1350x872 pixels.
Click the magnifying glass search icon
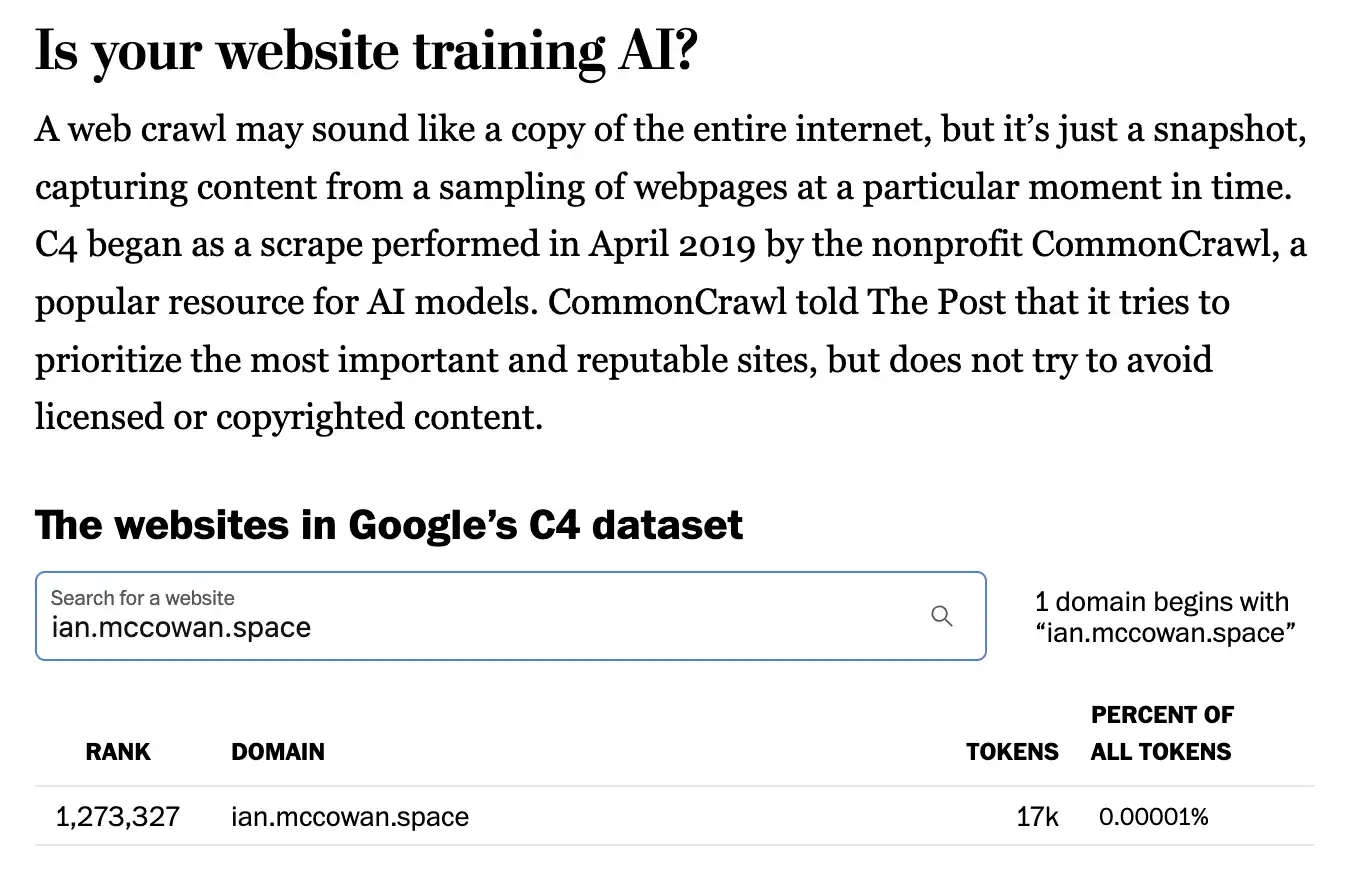(x=941, y=616)
